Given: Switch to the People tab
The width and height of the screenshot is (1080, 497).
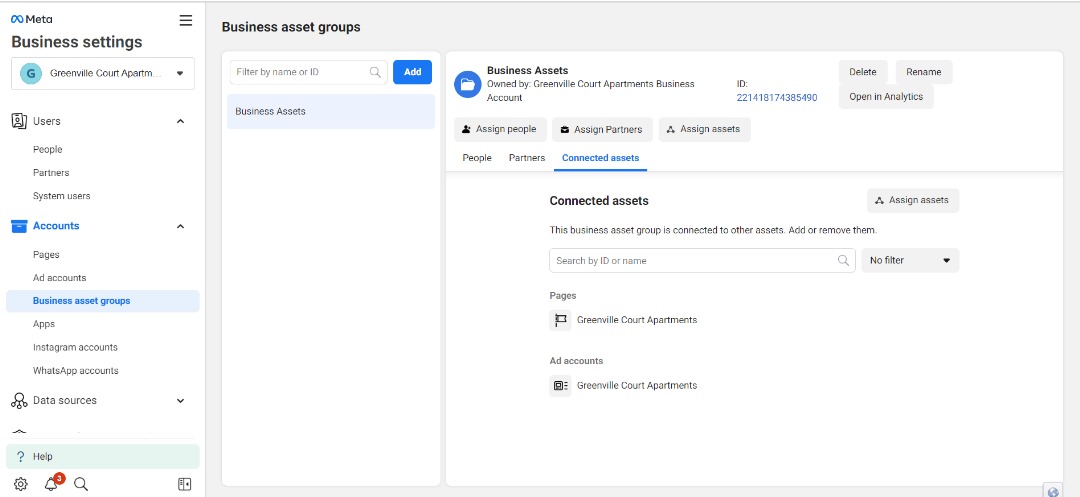Looking at the screenshot, I should 477,158.
